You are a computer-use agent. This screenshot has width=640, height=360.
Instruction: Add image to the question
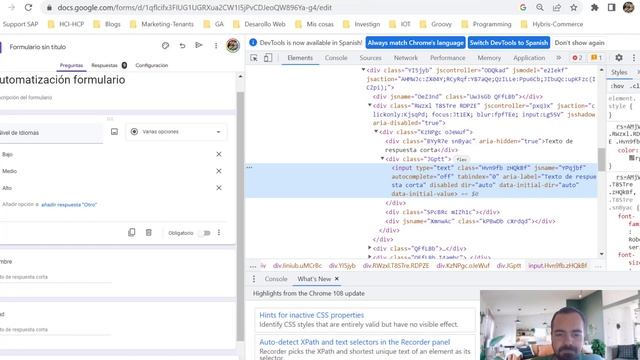114,131
